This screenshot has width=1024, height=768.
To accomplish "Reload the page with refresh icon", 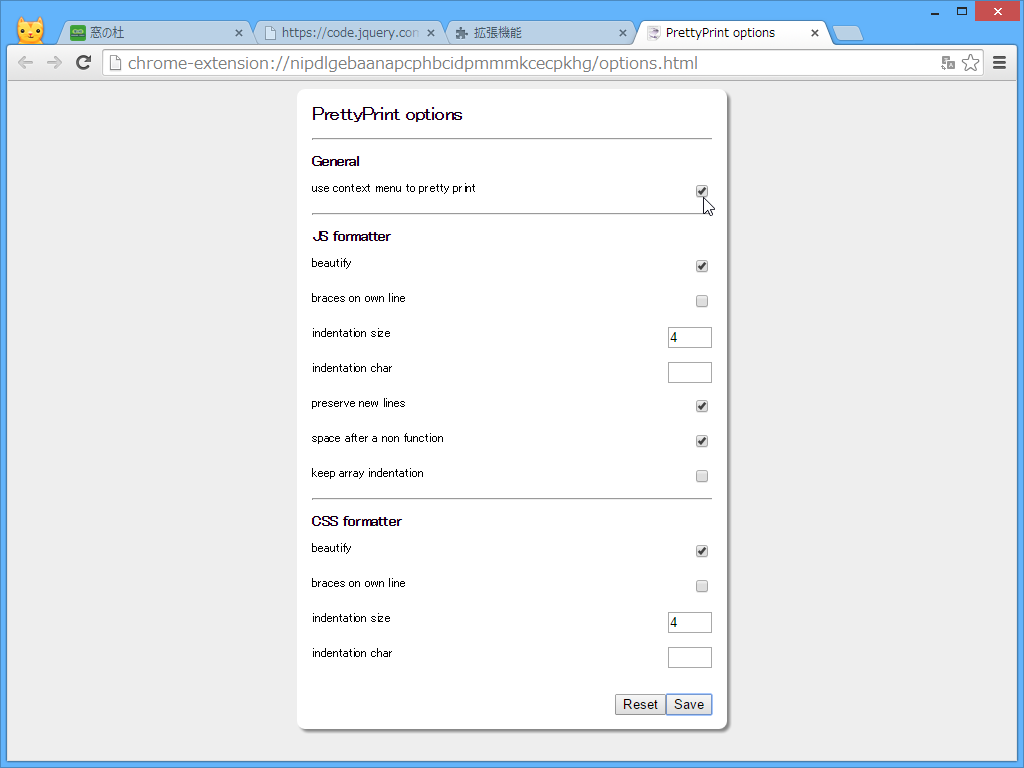I will 84,63.
